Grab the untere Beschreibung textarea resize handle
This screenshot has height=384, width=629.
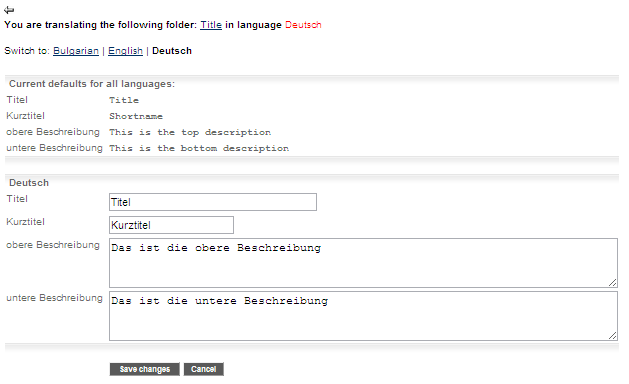click(x=613, y=335)
